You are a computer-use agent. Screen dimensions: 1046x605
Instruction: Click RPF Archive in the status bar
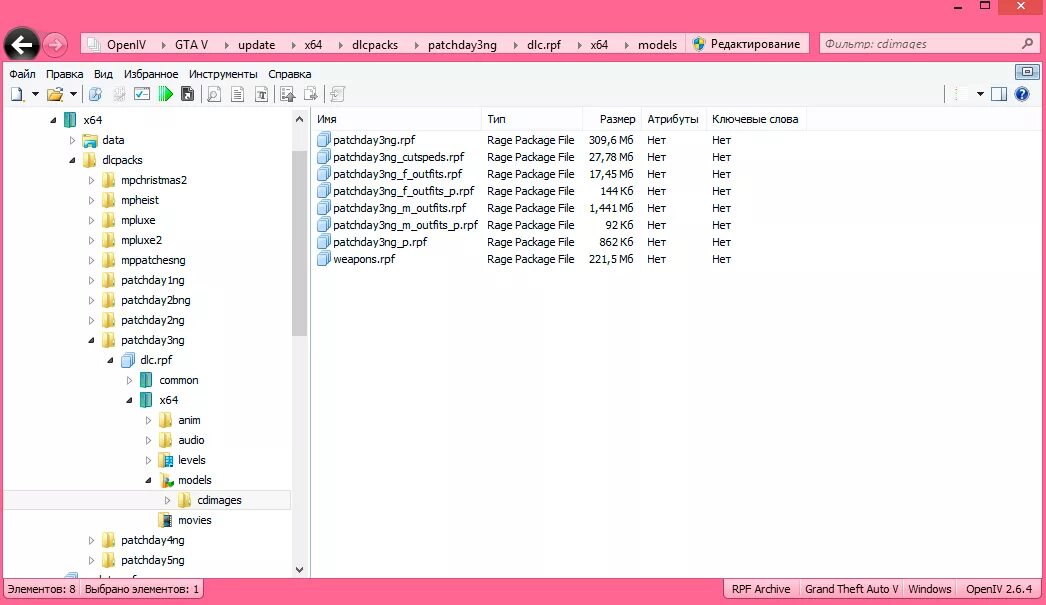(x=760, y=589)
